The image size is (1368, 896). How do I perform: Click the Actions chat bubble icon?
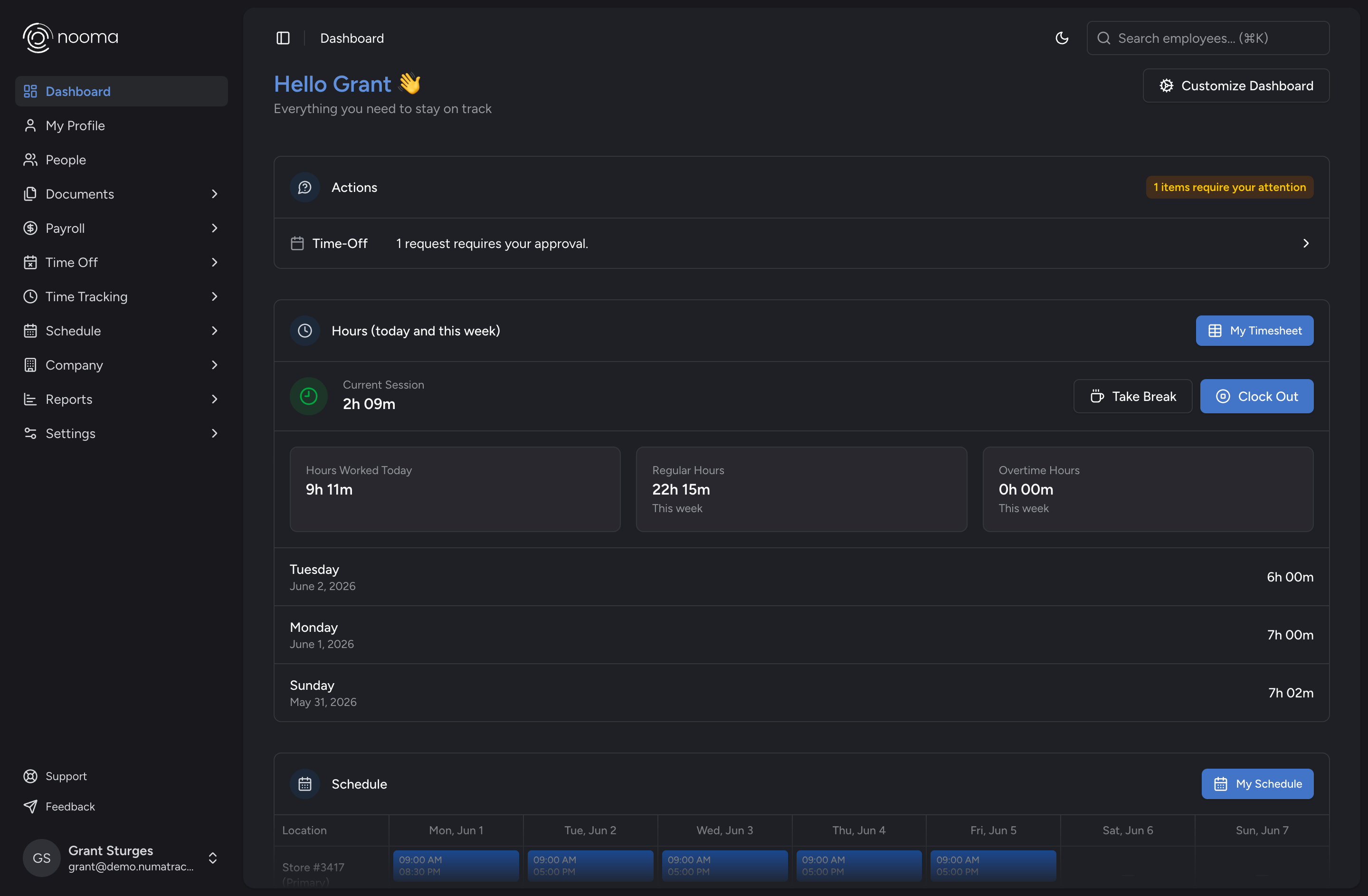coord(304,187)
